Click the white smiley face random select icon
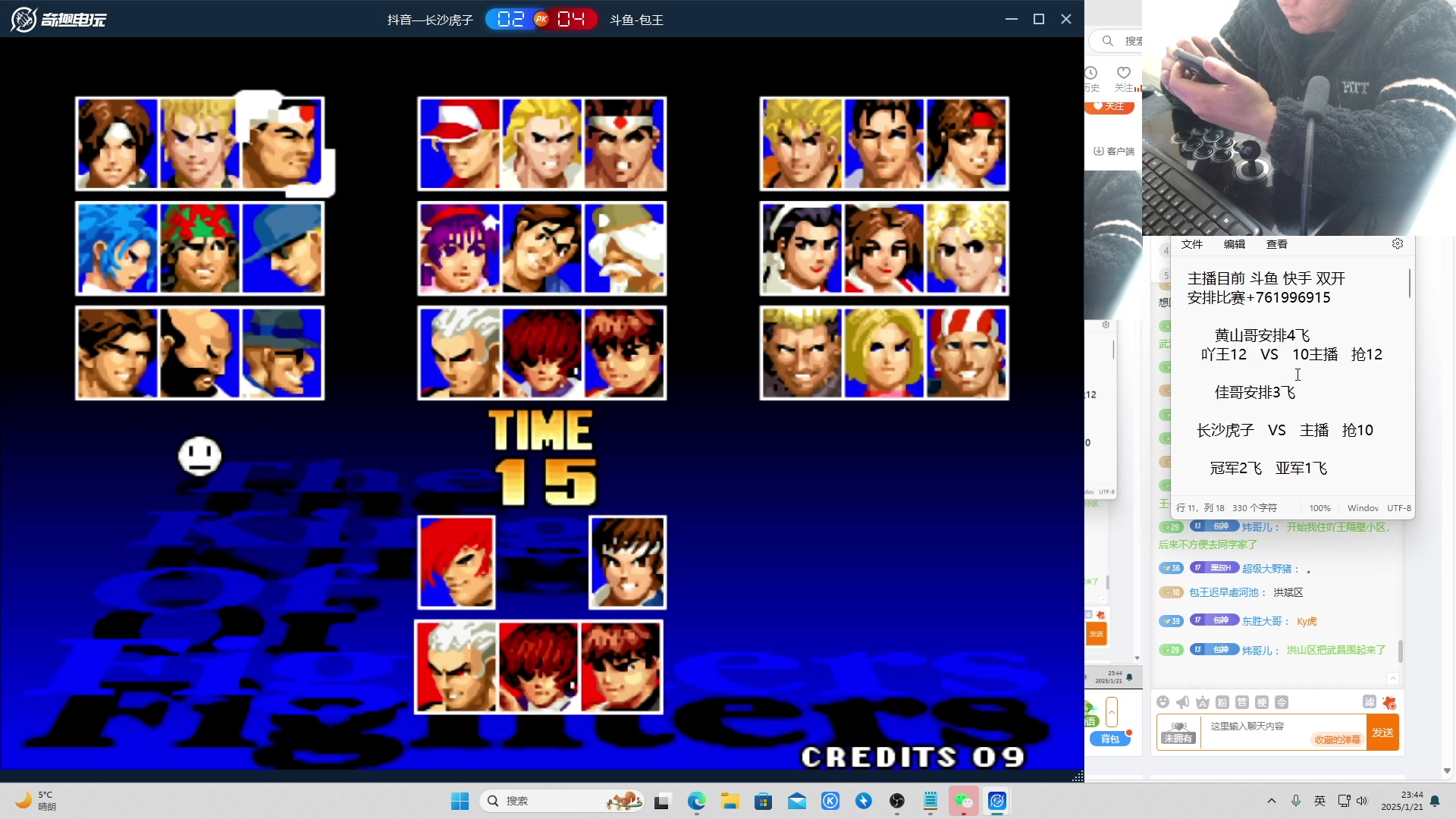Screen dimensions: 1456x819 tap(199, 456)
